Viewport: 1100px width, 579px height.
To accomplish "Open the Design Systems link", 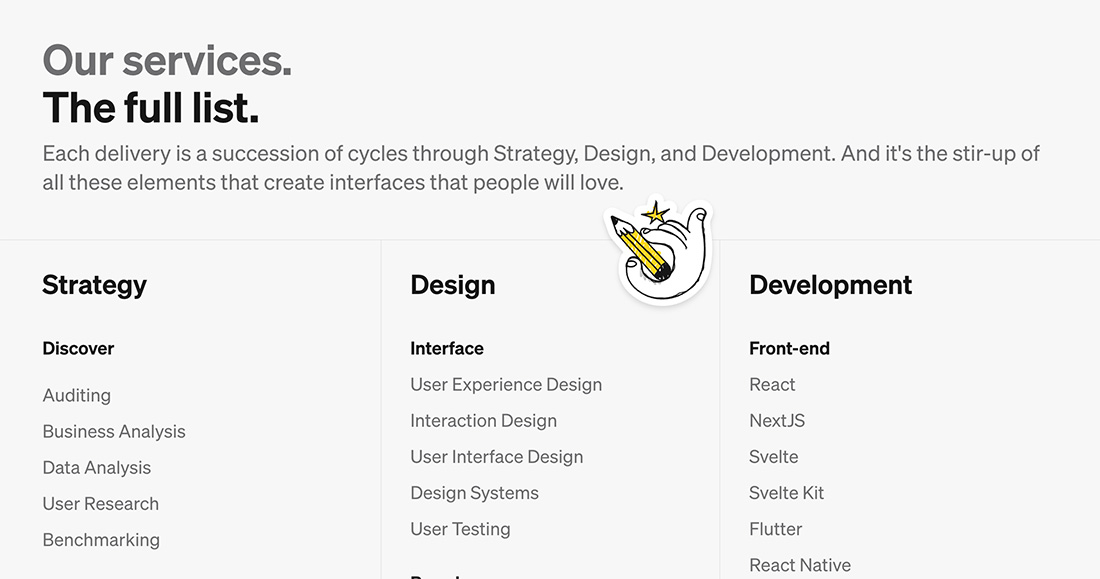I will click(x=474, y=493).
